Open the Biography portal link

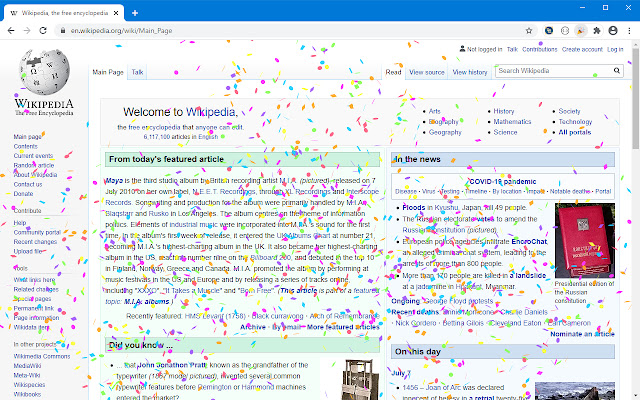443,122
